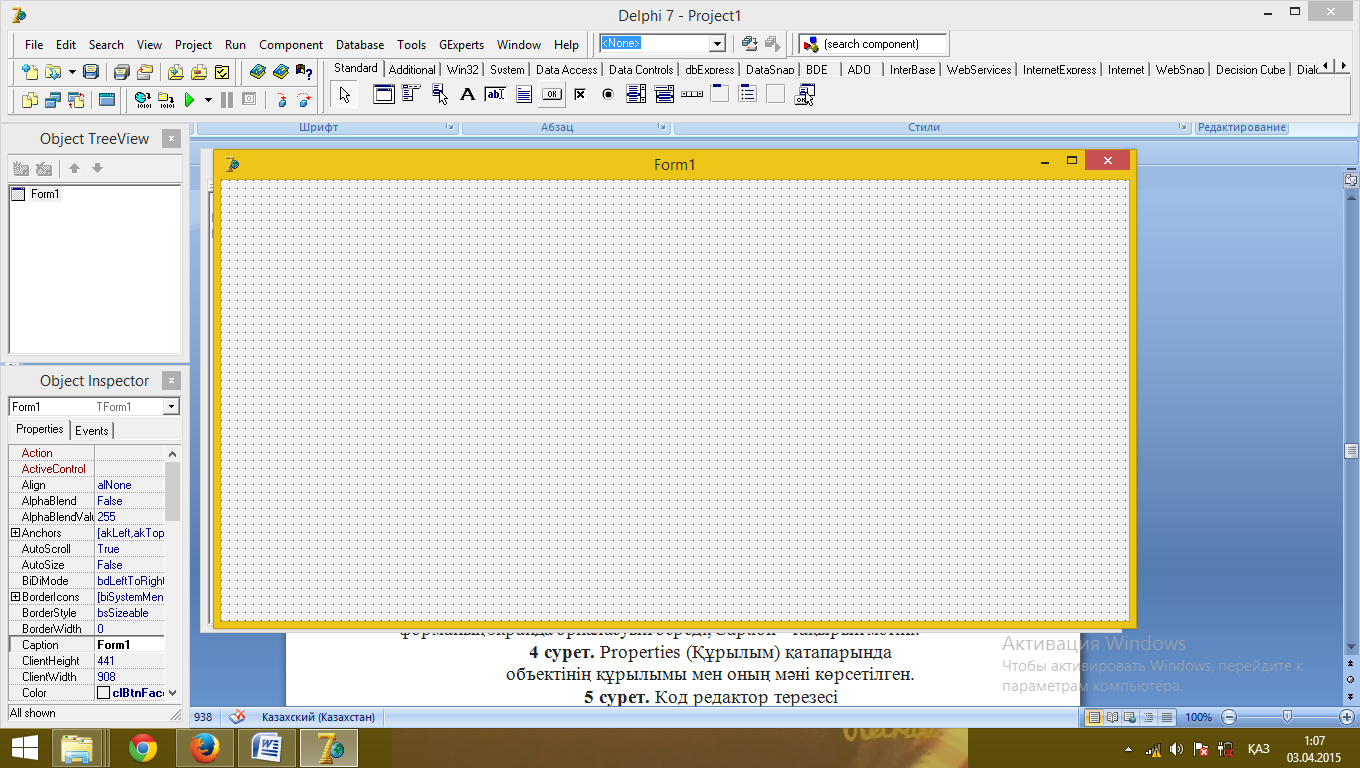This screenshot has height=768, width=1360.
Task: Open the Шрифт group dialog launcher in Word
Action: pos(450,127)
